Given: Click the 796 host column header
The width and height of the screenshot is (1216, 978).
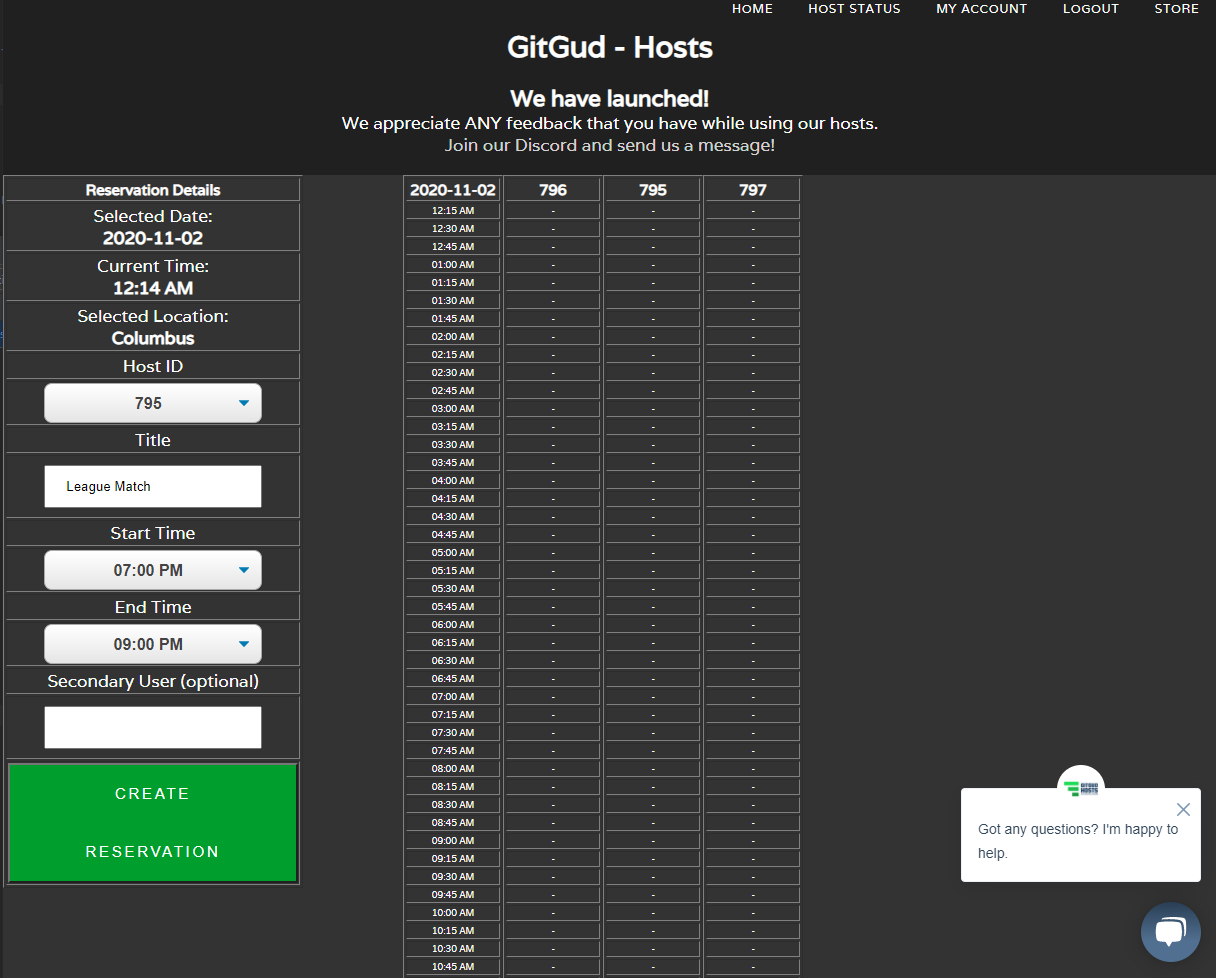Looking at the screenshot, I should 552,189.
